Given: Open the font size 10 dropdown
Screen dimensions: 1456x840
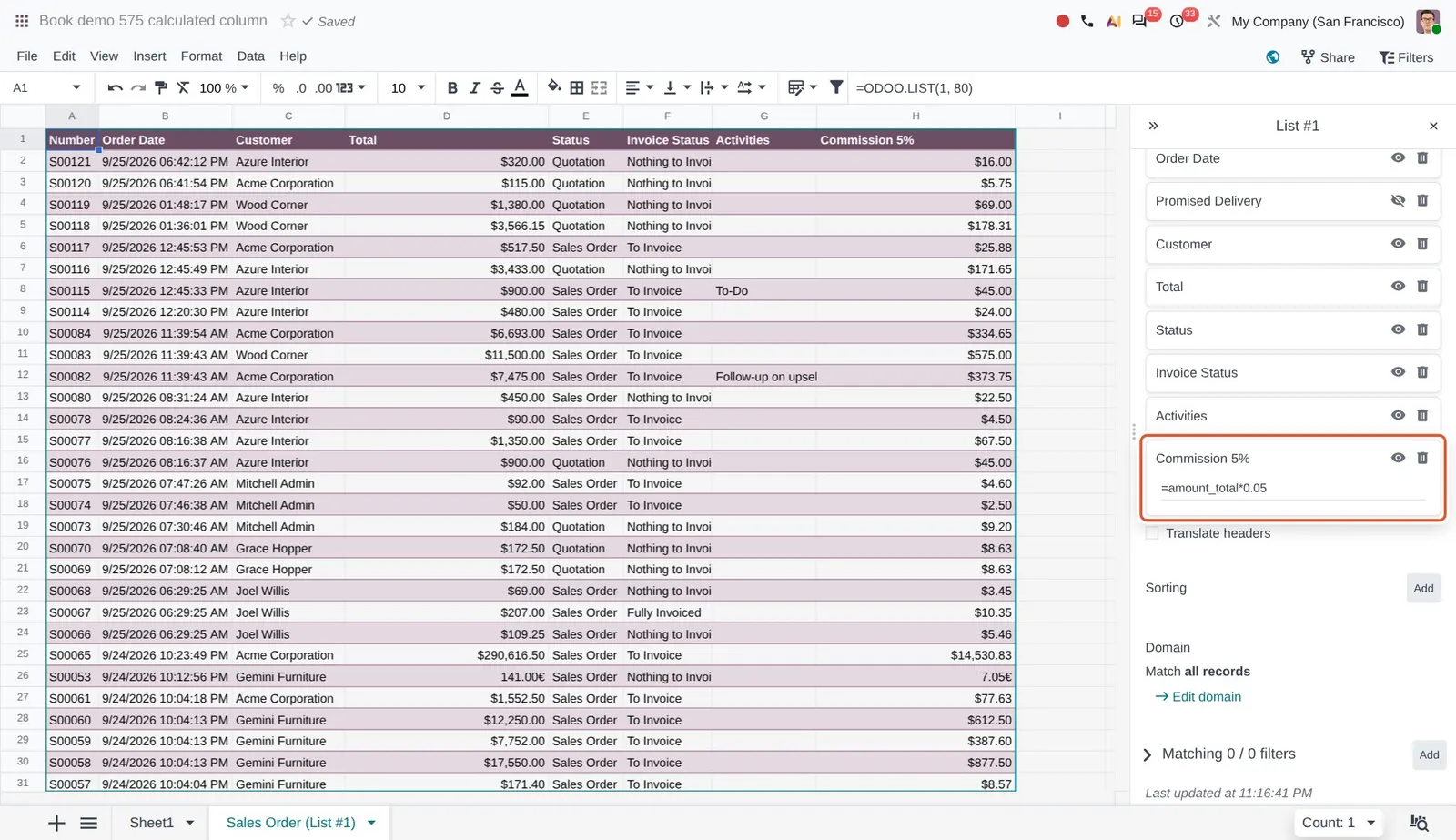Looking at the screenshot, I should coord(408,88).
